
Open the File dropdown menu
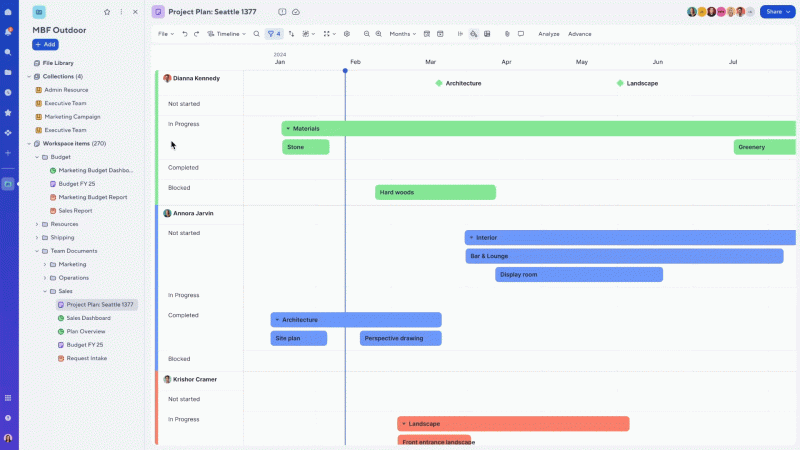pyautogui.click(x=166, y=34)
